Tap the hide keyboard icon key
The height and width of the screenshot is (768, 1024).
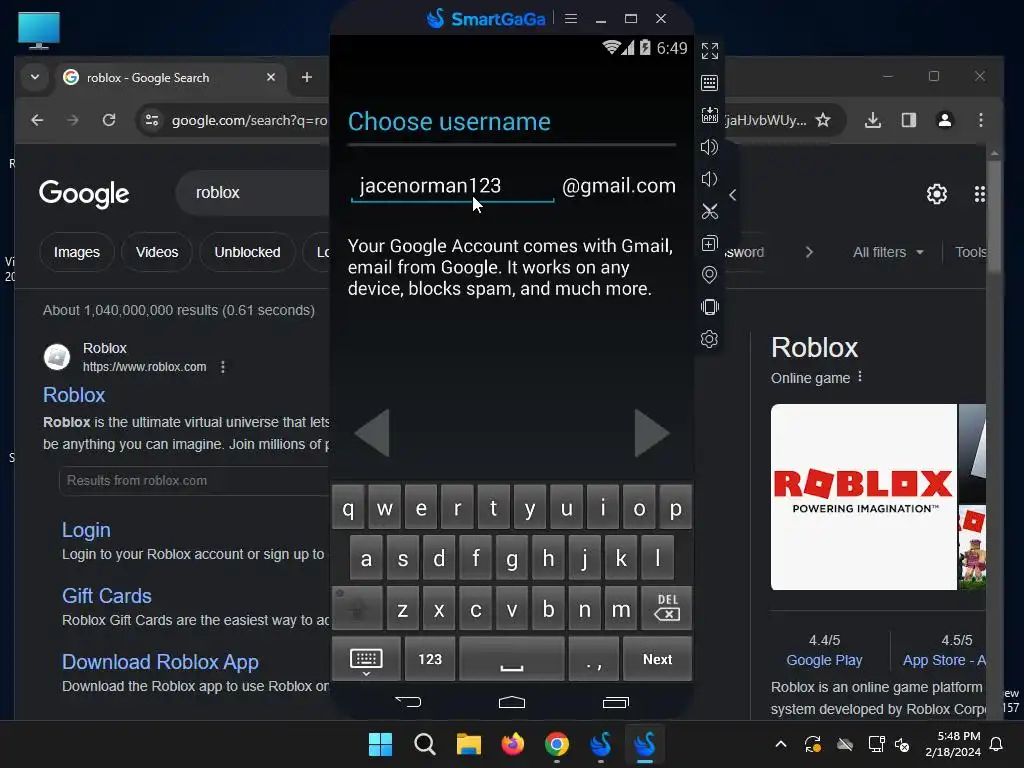tap(366, 659)
